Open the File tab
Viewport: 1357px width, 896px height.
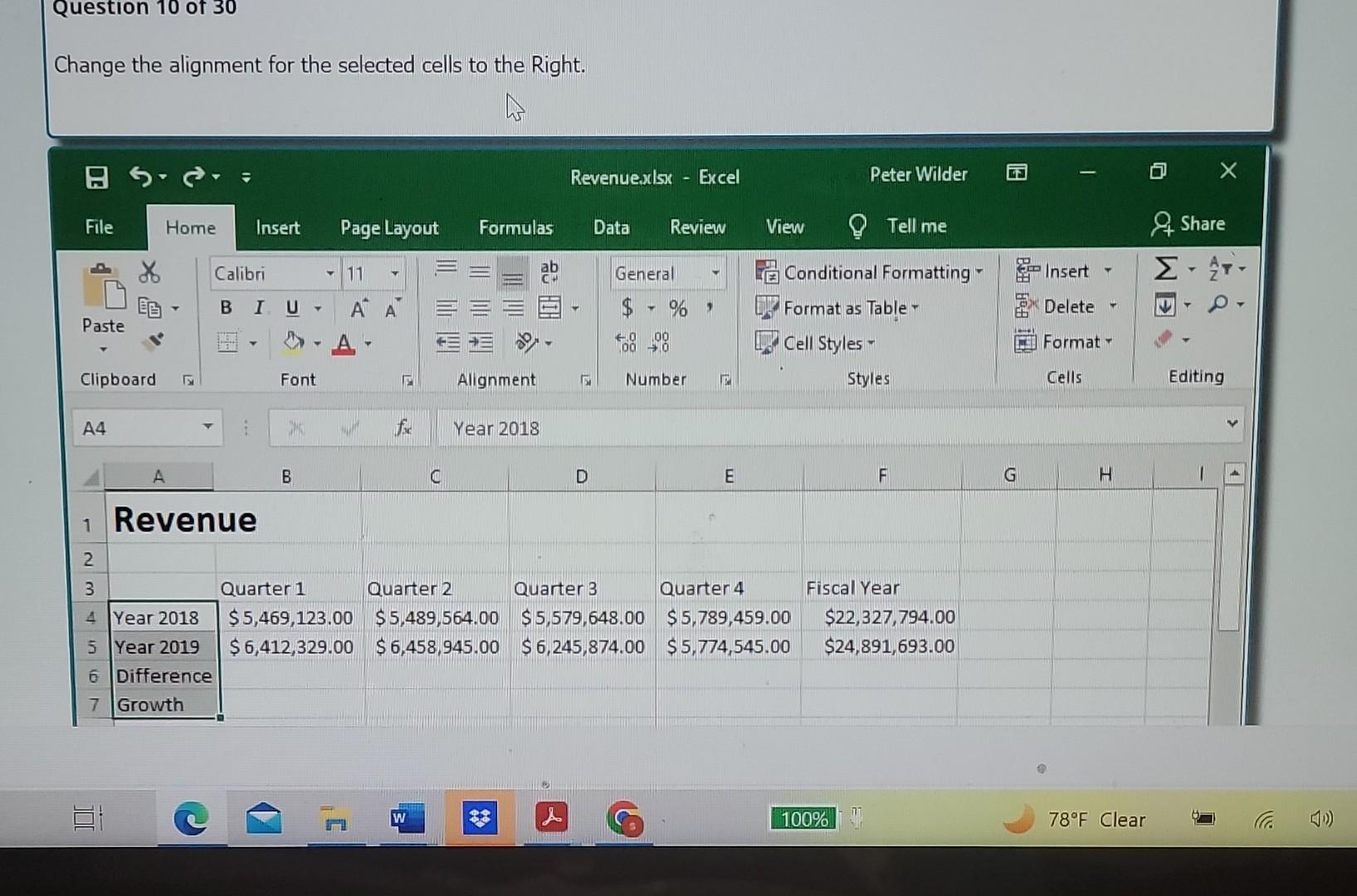pos(99,226)
